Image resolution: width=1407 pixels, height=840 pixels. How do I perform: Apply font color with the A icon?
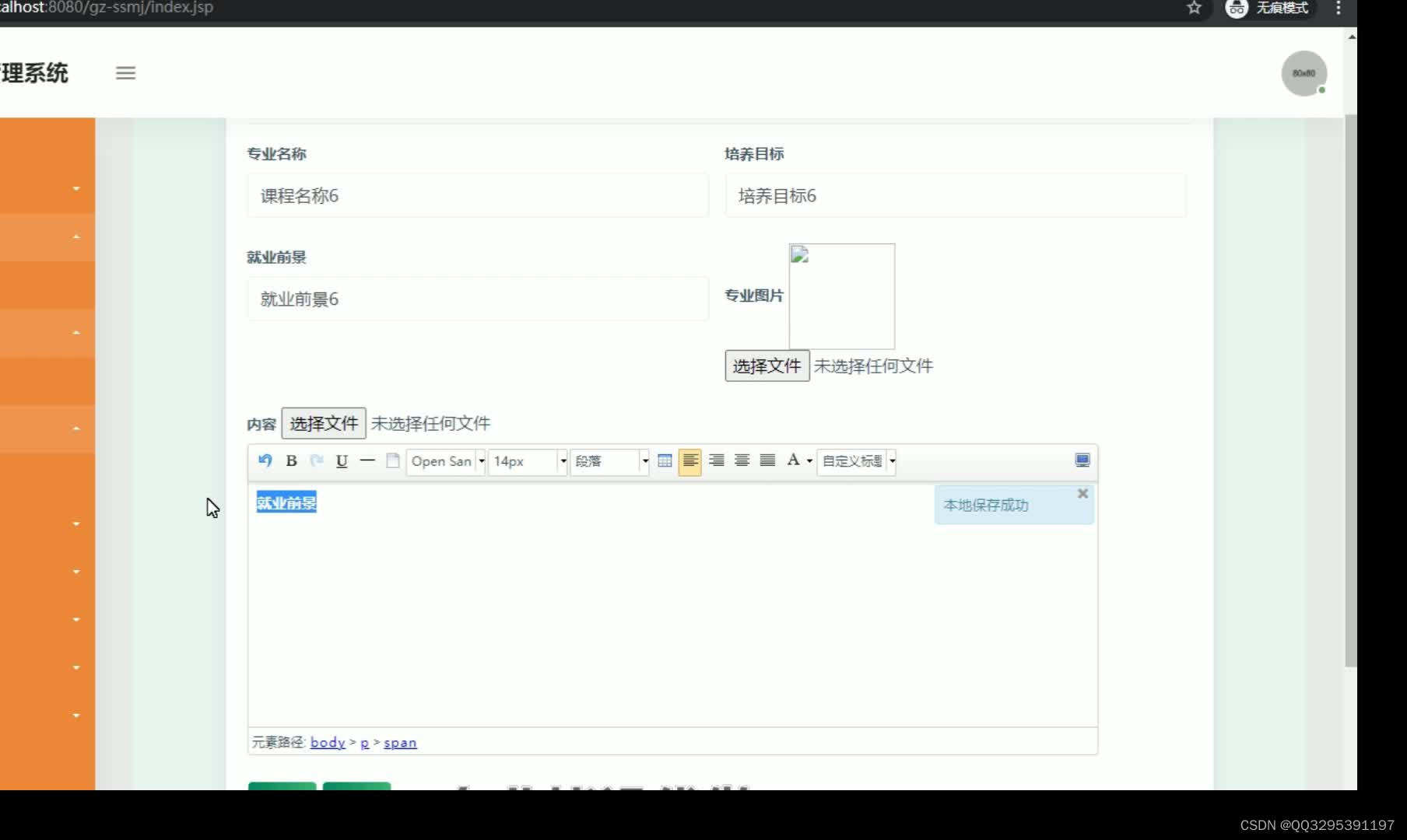[793, 460]
